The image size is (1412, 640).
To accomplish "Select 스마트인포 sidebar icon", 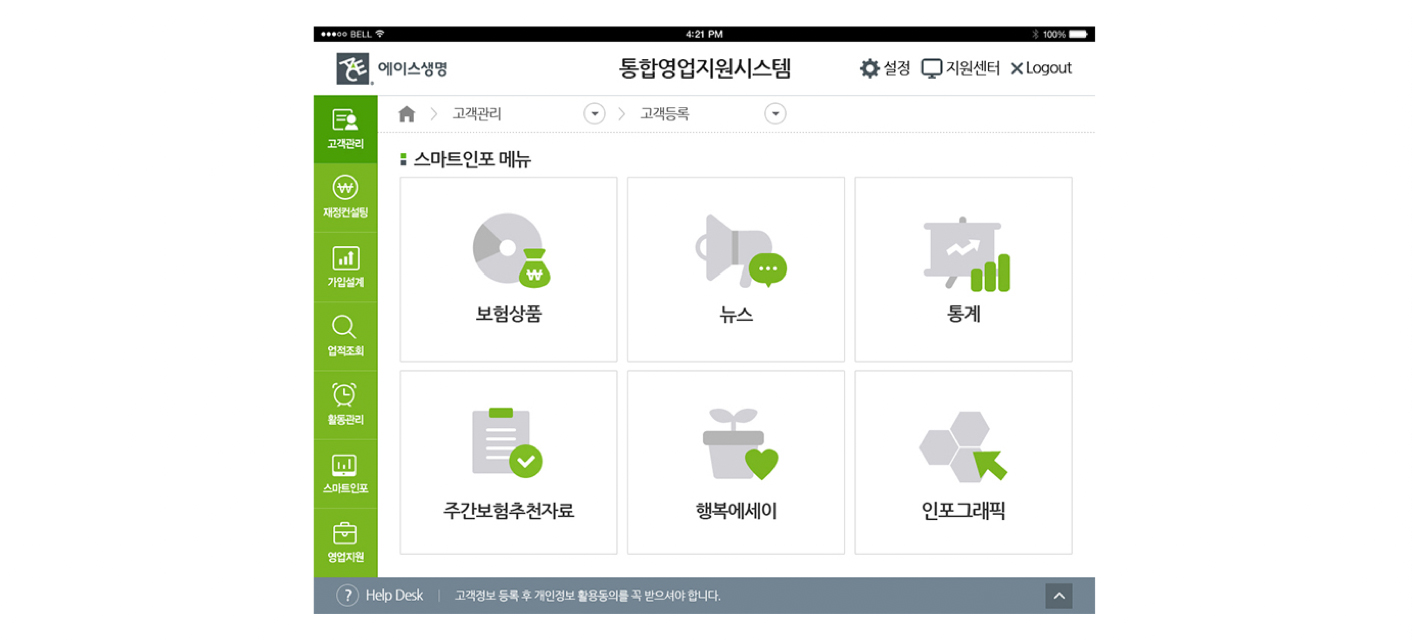I will point(344,465).
